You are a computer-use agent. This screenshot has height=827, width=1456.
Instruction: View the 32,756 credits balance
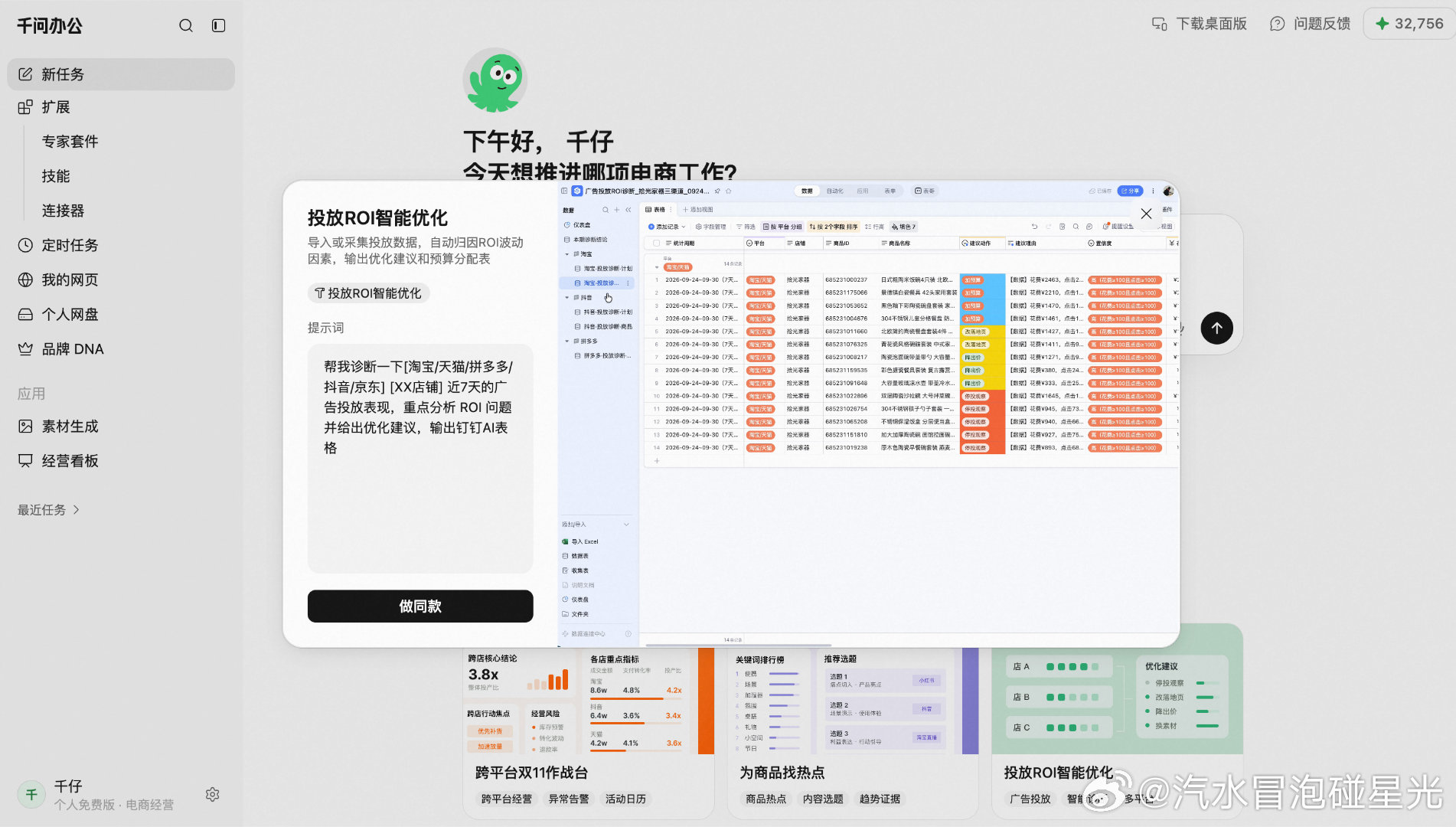pyautogui.click(x=1409, y=24)
